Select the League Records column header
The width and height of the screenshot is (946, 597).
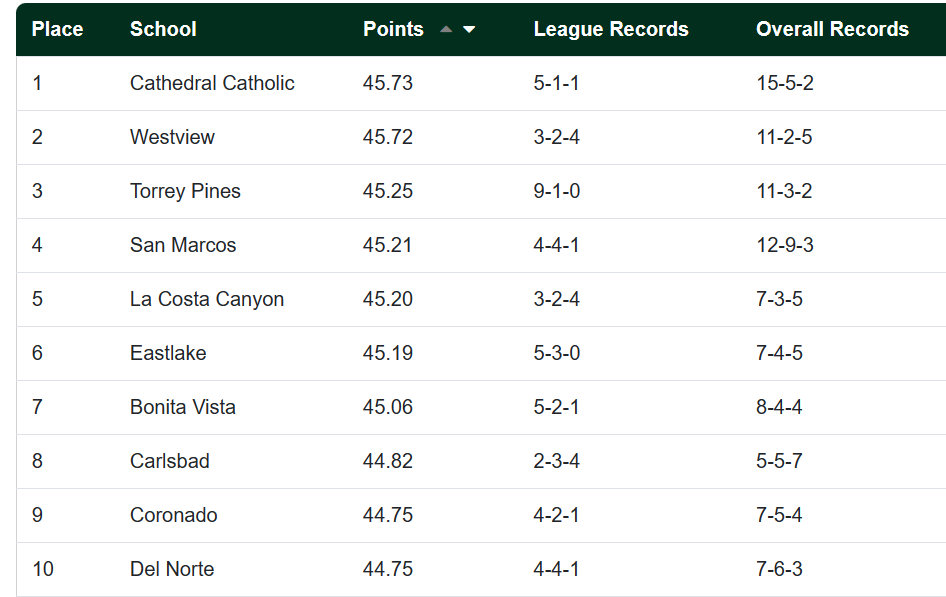[x=611, y=29]
